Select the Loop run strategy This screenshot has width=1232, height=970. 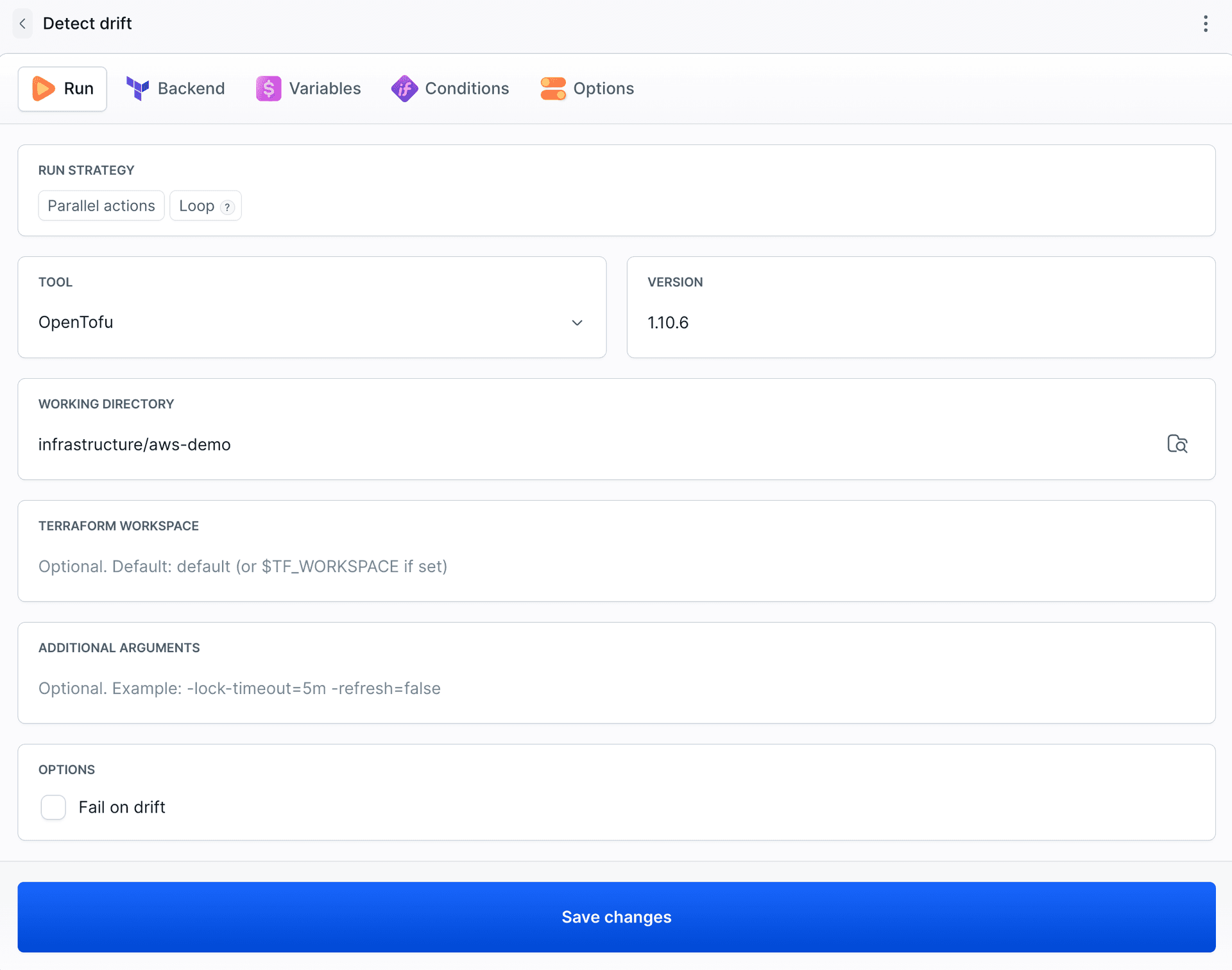205,205
